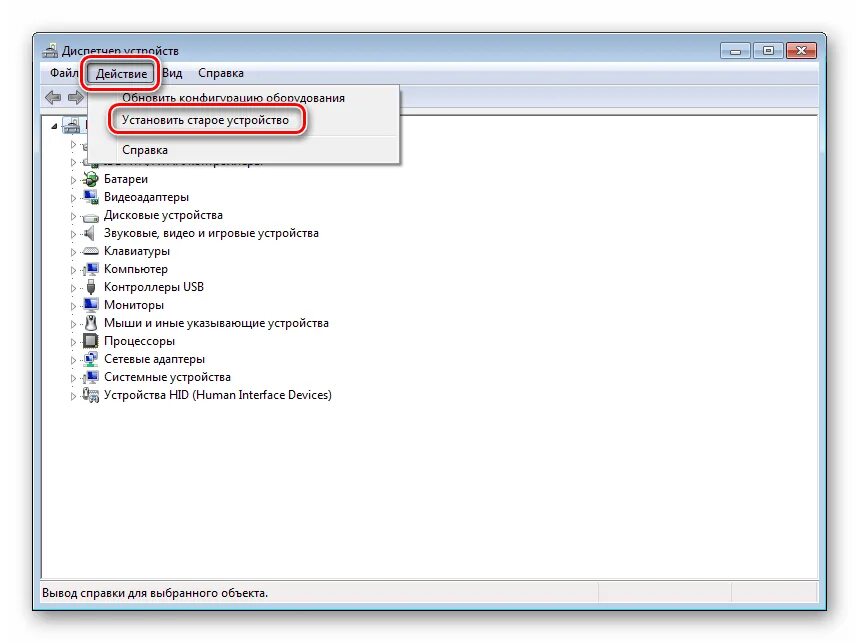The image size is (859, 643).
Task: Click the speaker icon for Звуковые устройства
Action: (90, 233)
